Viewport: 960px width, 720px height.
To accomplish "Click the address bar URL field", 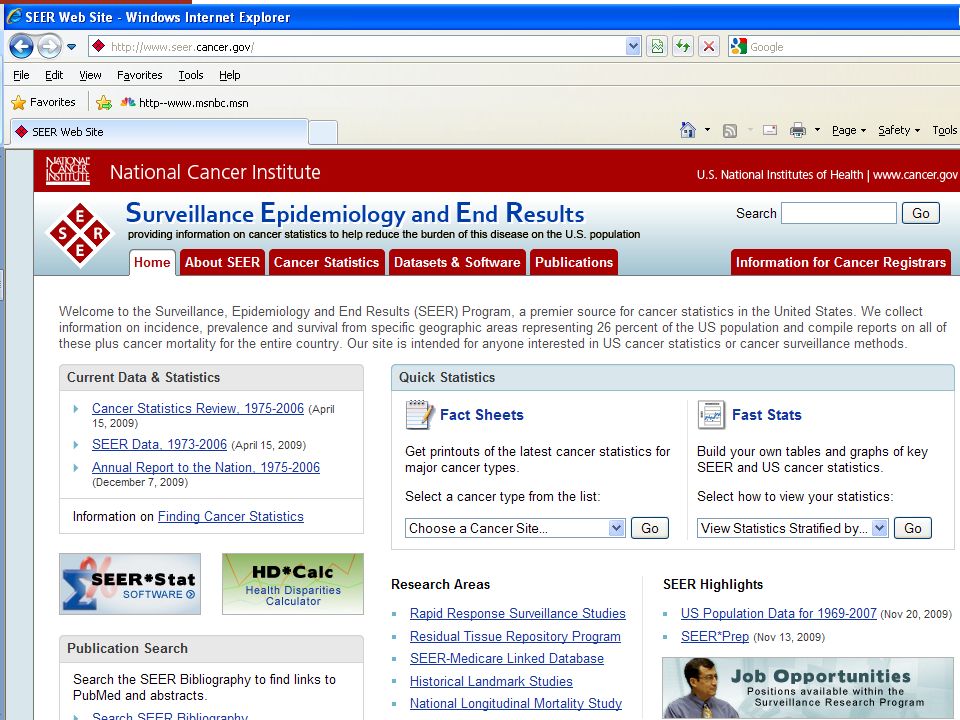I will [x=357, y=47].
